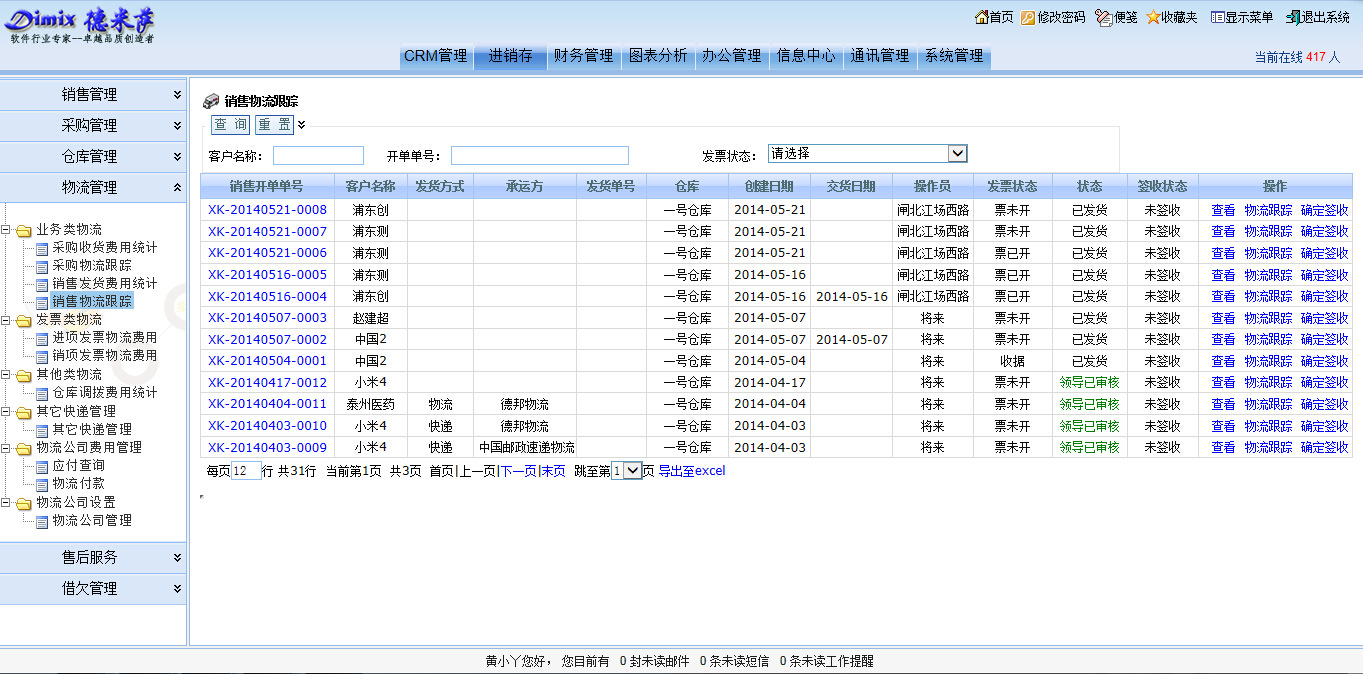Collapse the 物流公司费用管理 tree folder
The height and width of the screenshot is (674, 1363).
tap(7, 448)
